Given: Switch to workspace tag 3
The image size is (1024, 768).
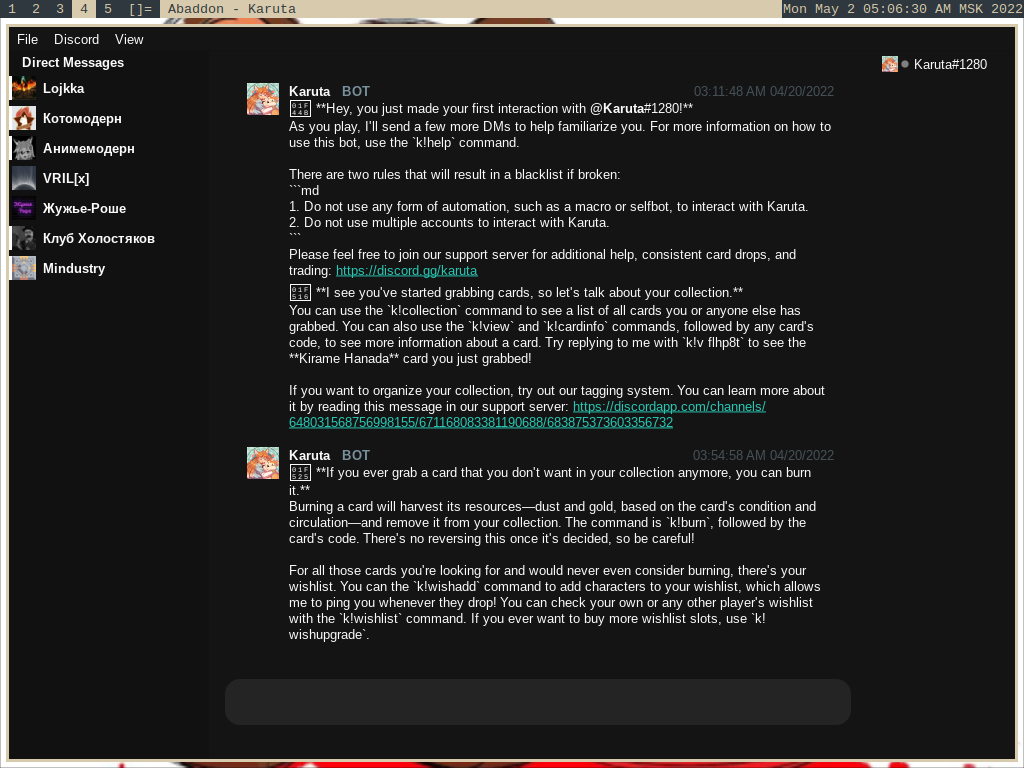Looking at the screenshot, I should coord(60,8).
